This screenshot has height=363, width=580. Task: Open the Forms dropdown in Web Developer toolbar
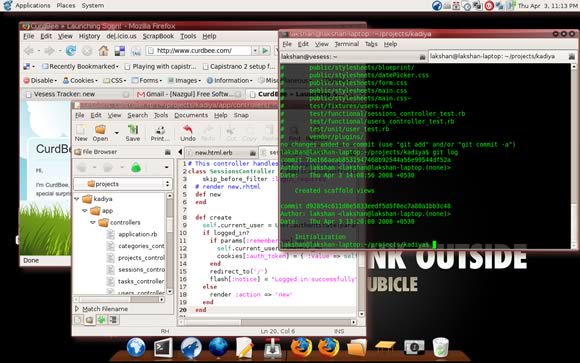coord(146,80)
